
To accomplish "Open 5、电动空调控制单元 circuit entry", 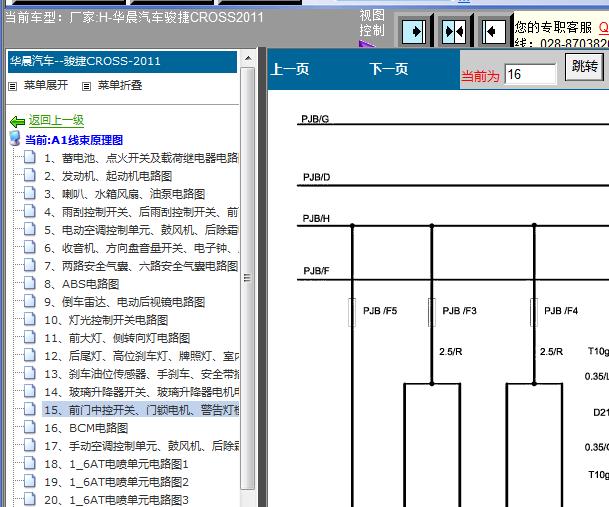I will [x=141, y=230].
